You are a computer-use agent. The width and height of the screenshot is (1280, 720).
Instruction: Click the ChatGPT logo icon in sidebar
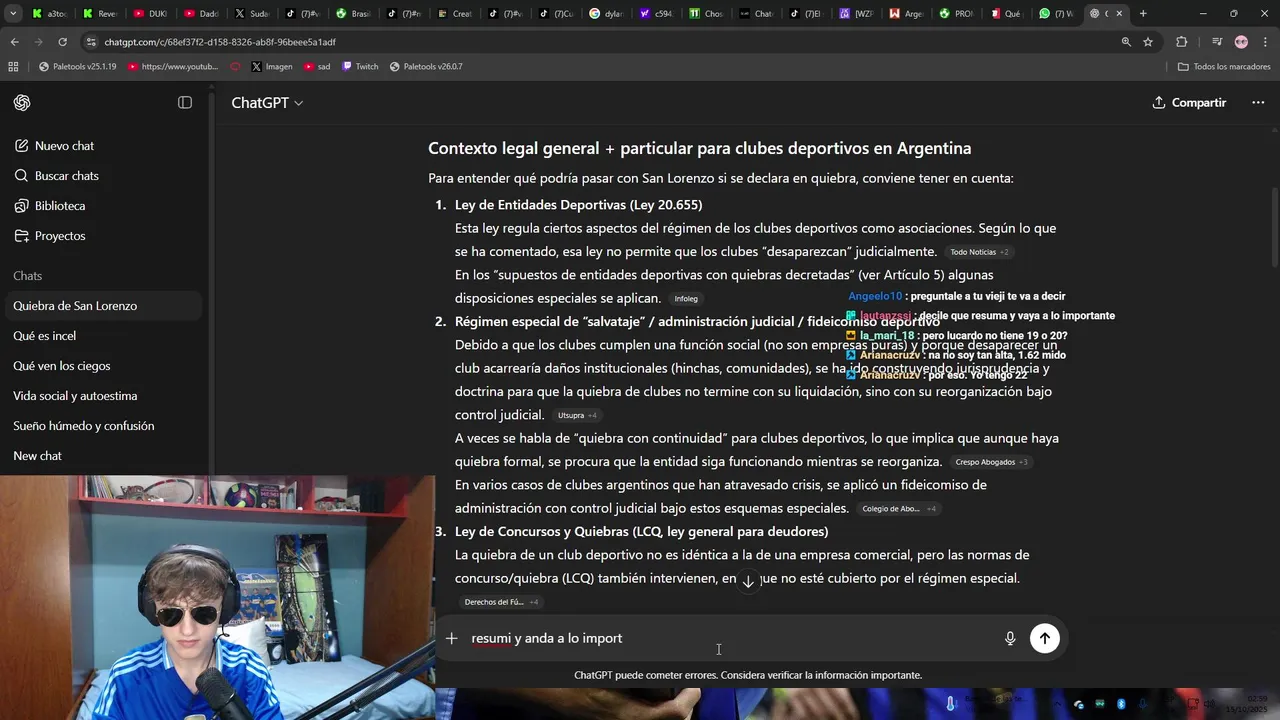[22, 103]
